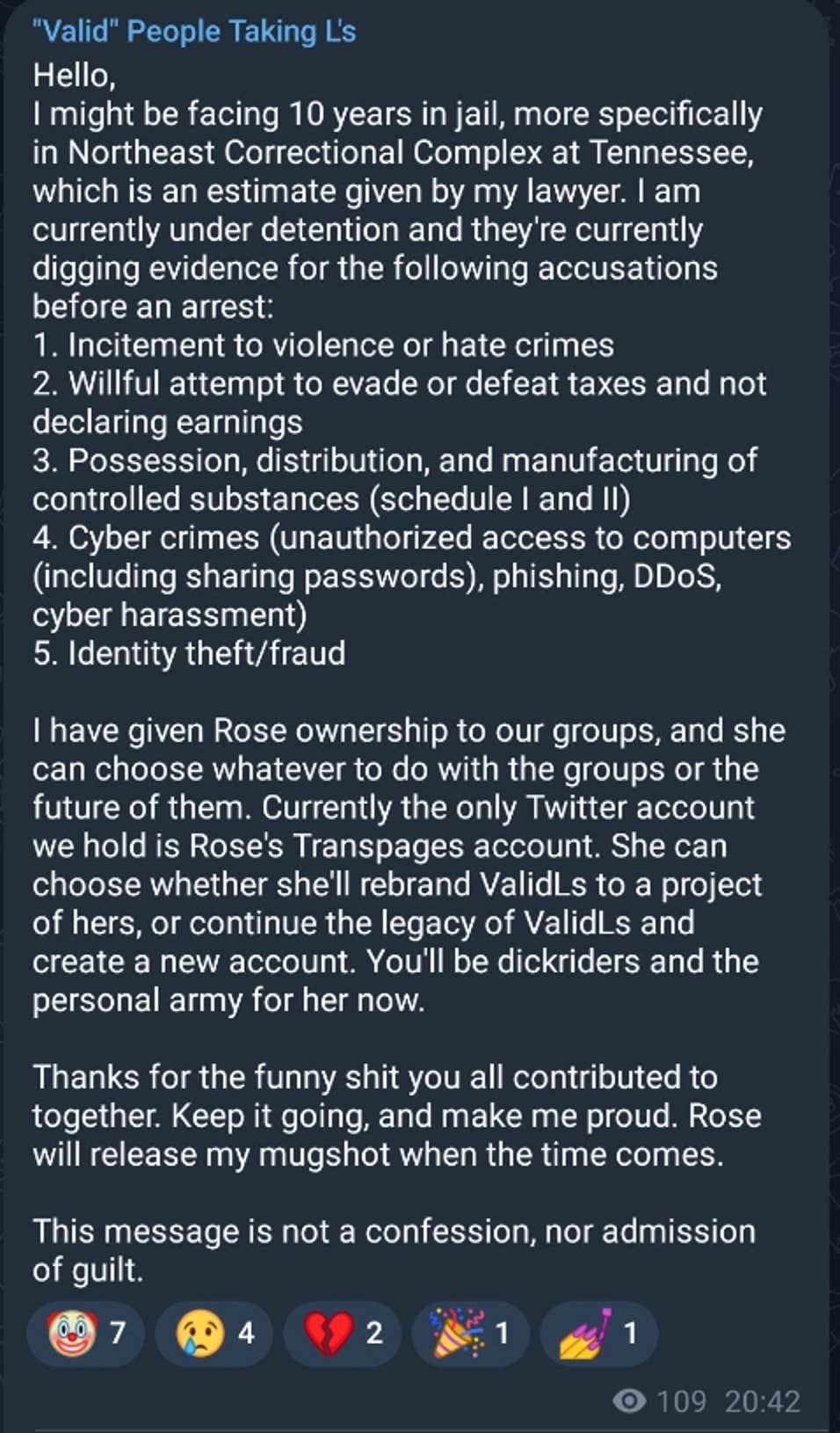Screen dimensions: 840x1433
Task: Click the "I have given Rose ownership" line
Action: click(409, 731)
